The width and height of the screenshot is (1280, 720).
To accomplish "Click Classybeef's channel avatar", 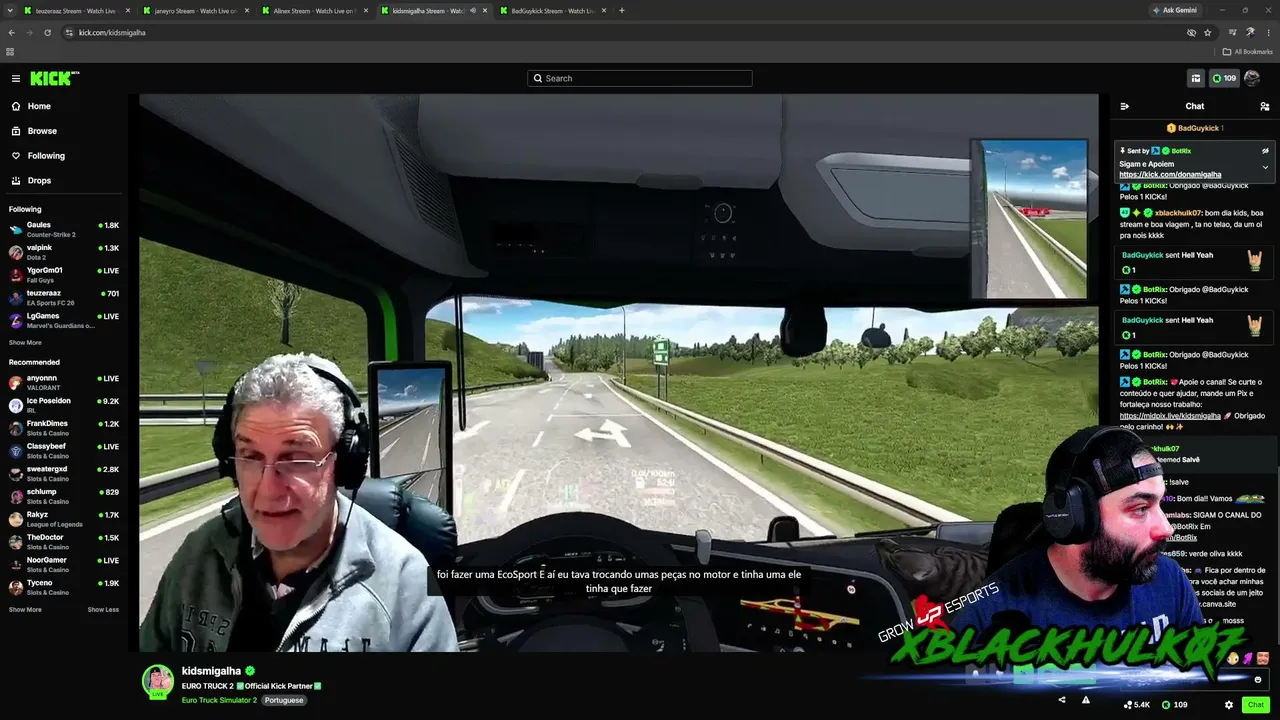I will click(x=16, y=451).
